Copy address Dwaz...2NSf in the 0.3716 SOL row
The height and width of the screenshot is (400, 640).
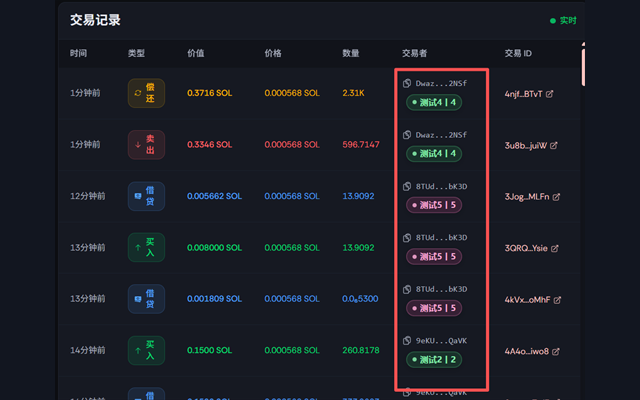pos(407,83)
